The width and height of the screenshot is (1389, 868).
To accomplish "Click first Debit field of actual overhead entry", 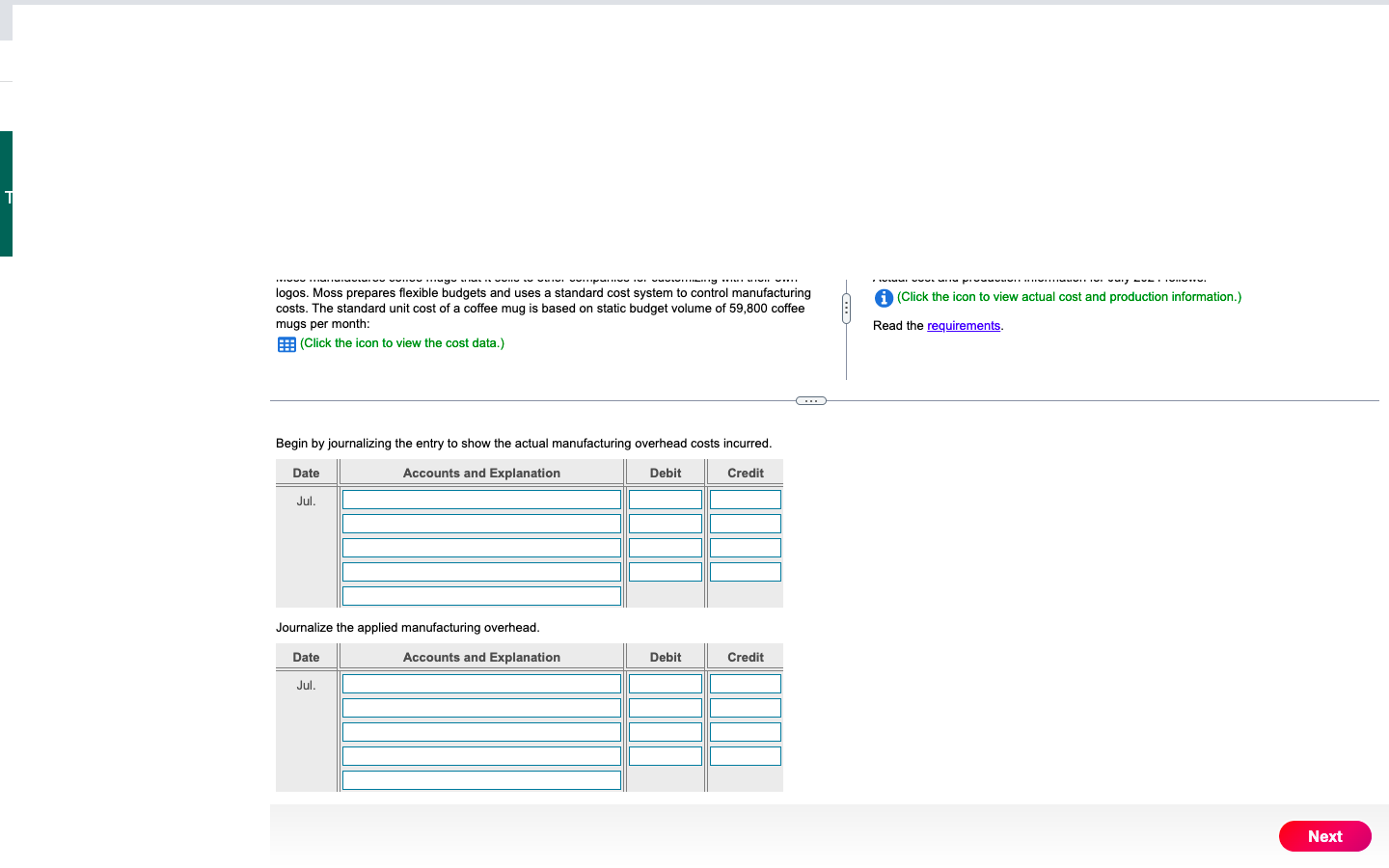I will [665, 499].
